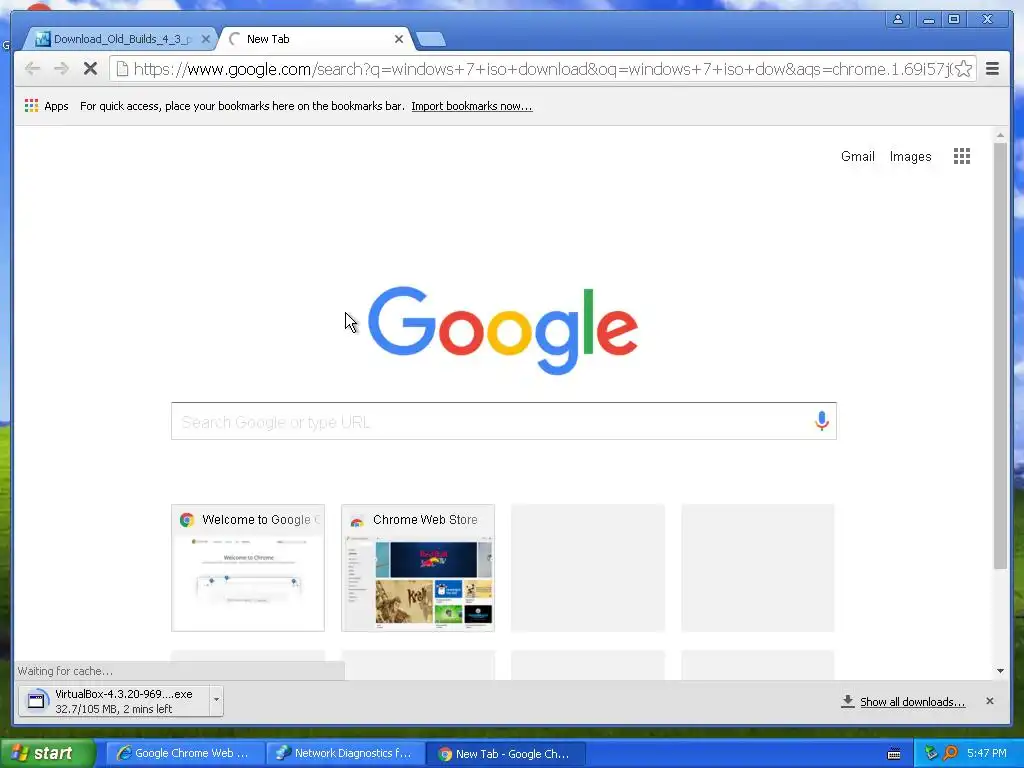
Task: Click New Tab - Google Chrome taskbar item
Action: 505,753
